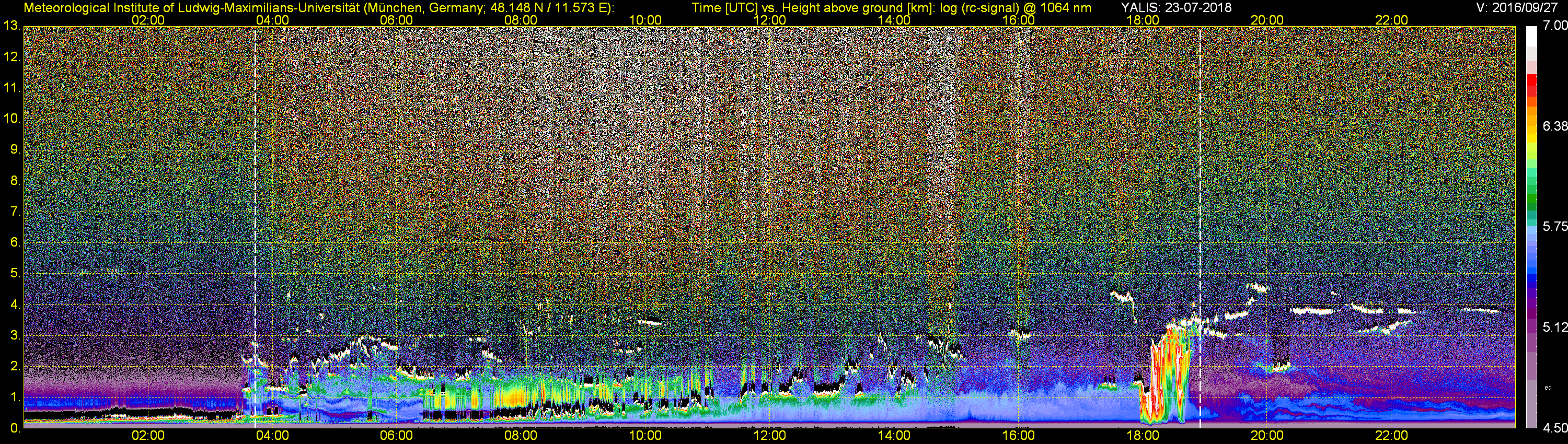Select the 5.75 value on the color scale
The width and height of the screenshot is (1568, 444).
(1555, 226)
